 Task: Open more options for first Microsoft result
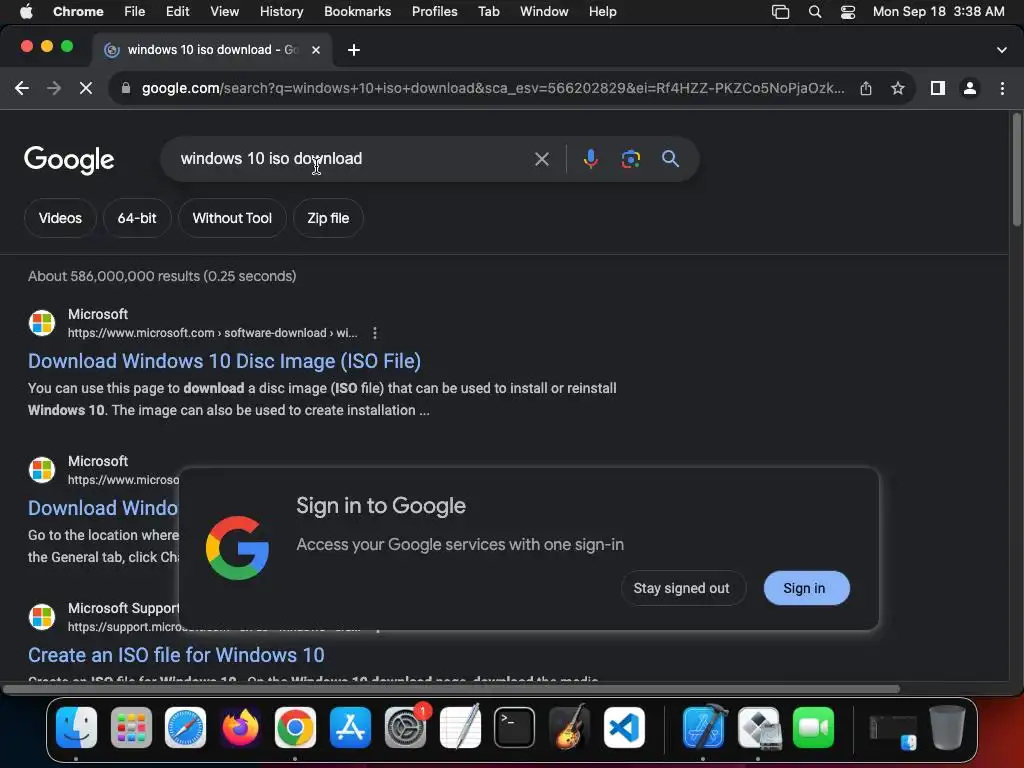(375, 333)
